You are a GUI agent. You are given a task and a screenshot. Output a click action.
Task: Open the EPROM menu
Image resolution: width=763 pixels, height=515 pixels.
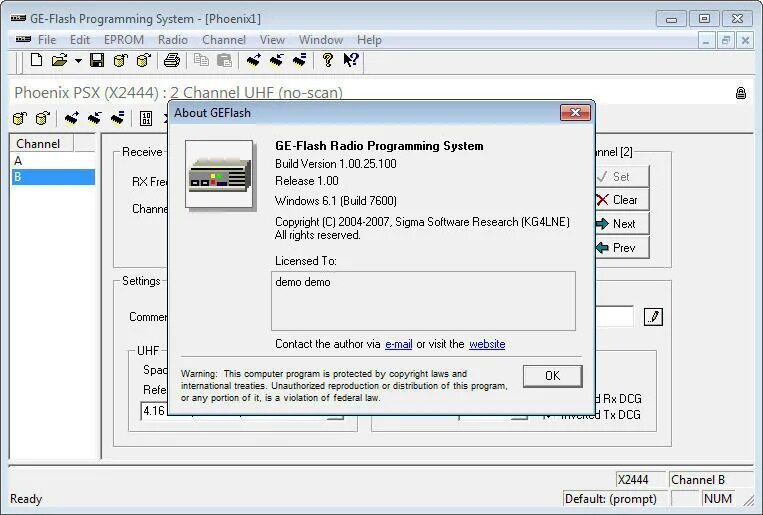[124, 40]
